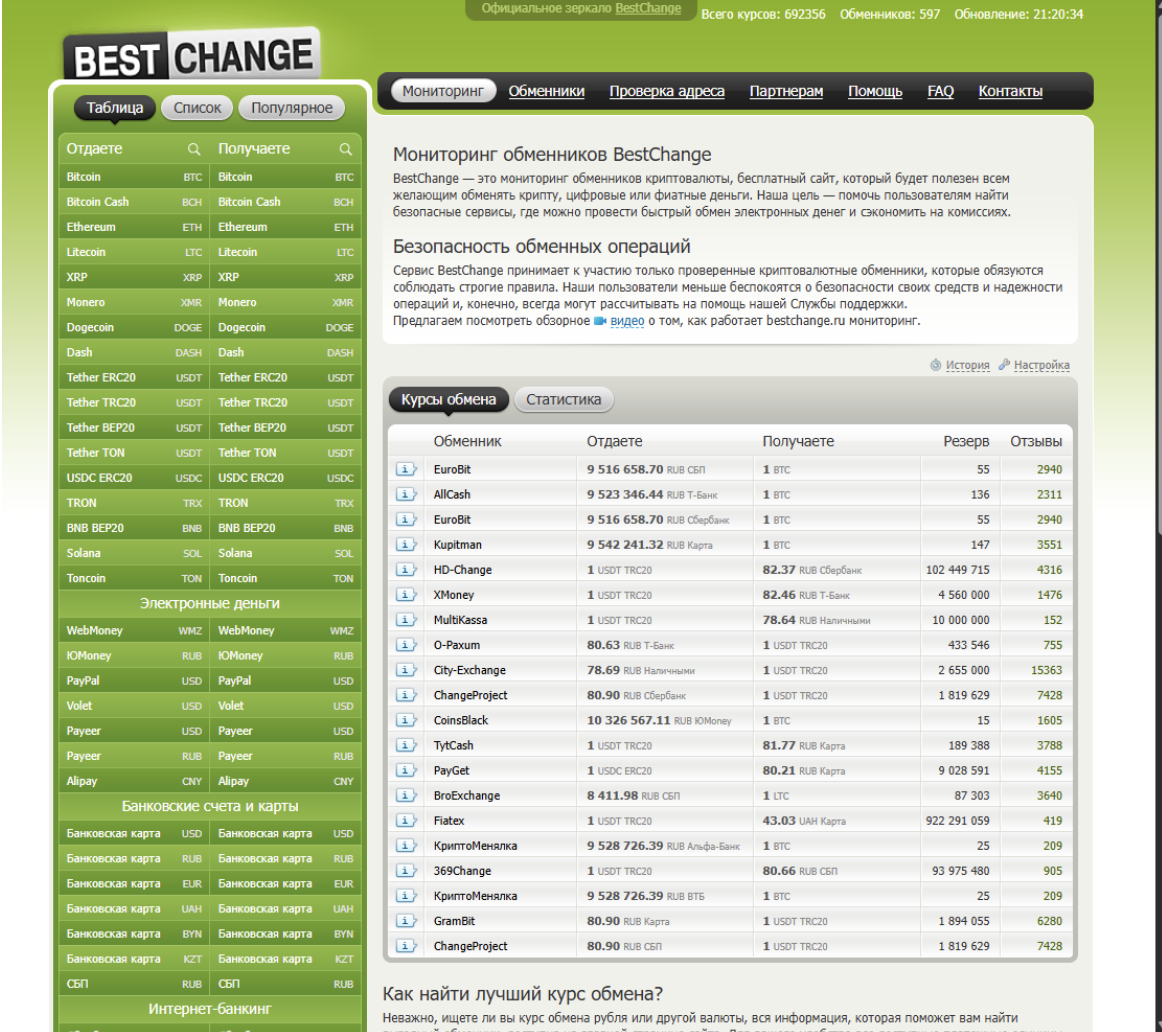The height and width of the screenshot is (1032, 1162).
Task: Select Мониторинг in the top menu
Action: tap(443, 91)
